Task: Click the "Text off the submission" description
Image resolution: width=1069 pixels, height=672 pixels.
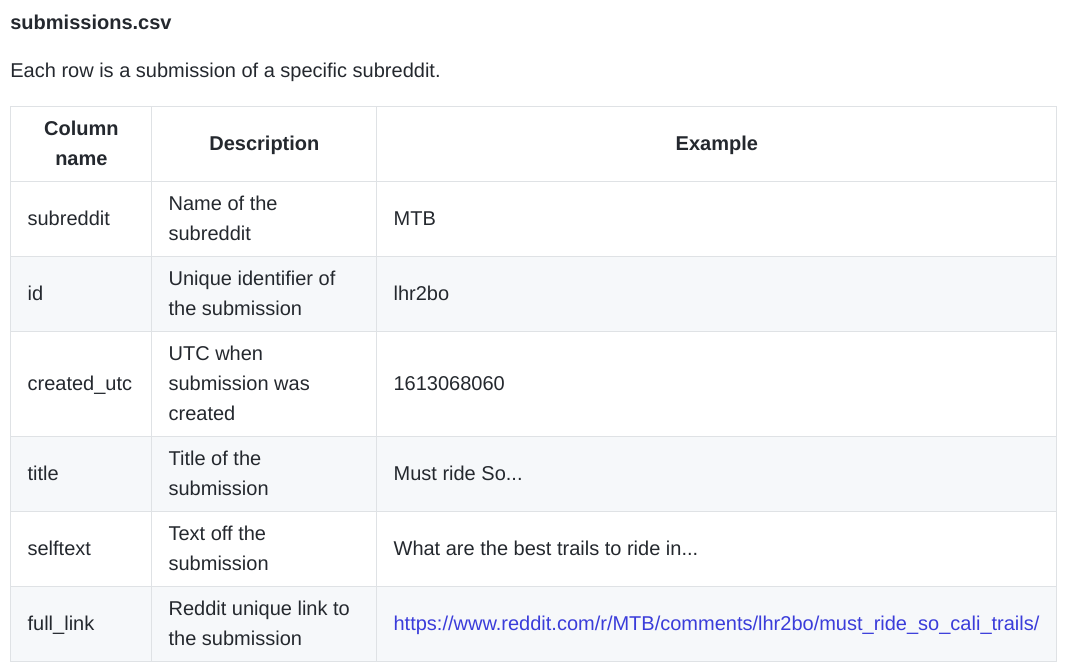Action: pyautogui.click(x=218, y=548)
